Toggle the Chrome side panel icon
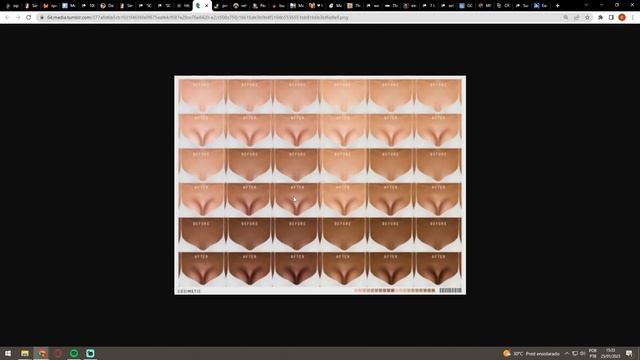This screenshot has width=640, height=360. (x=611, y=18)
